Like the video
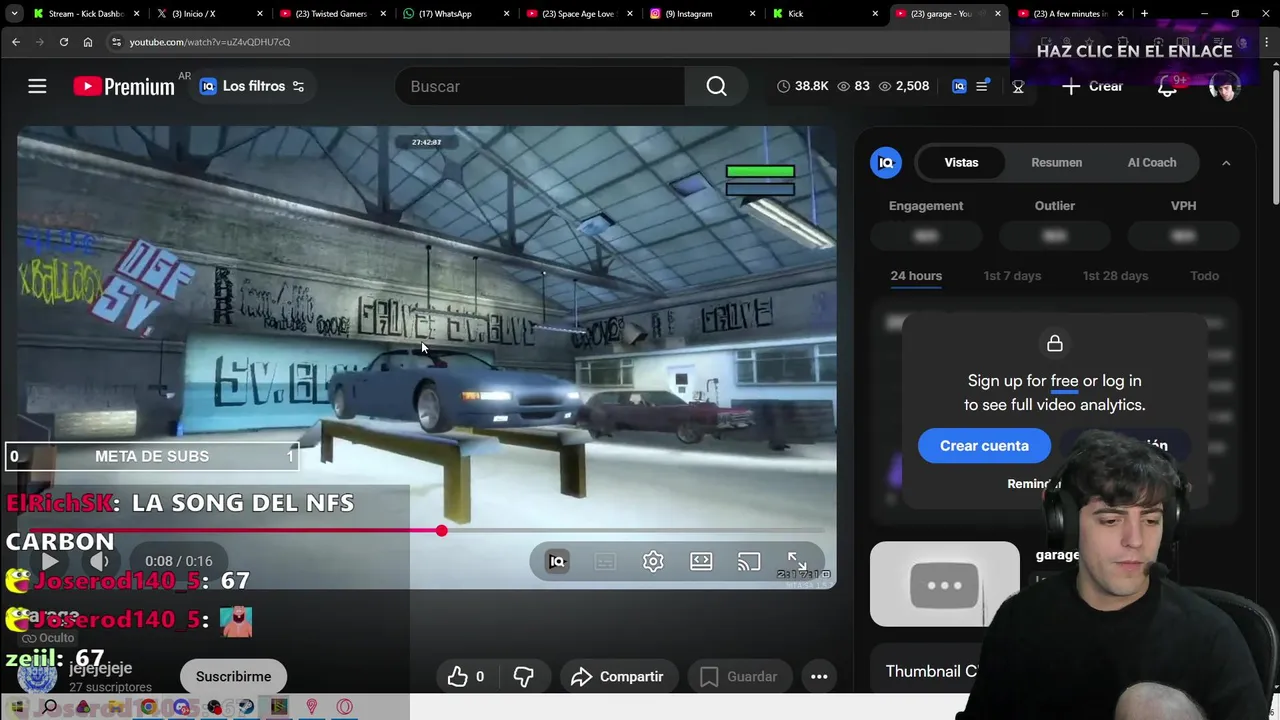 [466, 677]
